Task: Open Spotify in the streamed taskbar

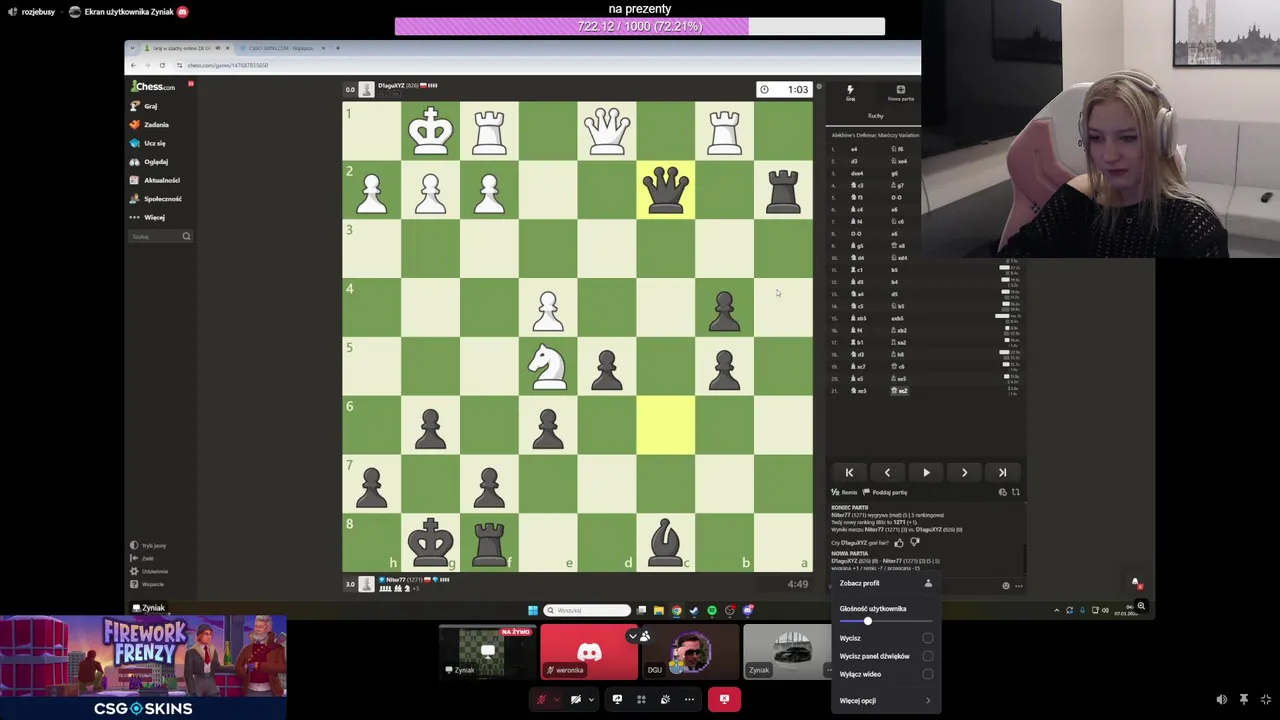Action: point(712,610)
